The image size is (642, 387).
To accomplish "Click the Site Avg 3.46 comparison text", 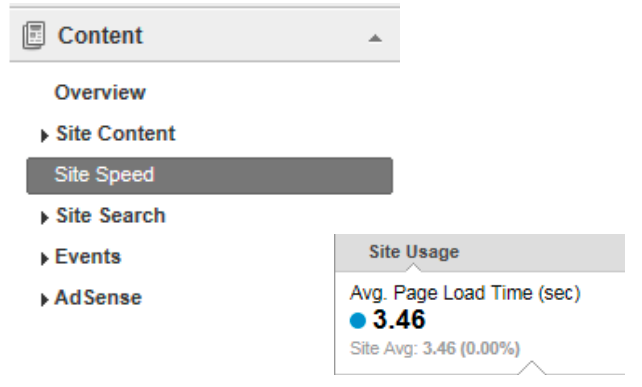I will [435, 349].
